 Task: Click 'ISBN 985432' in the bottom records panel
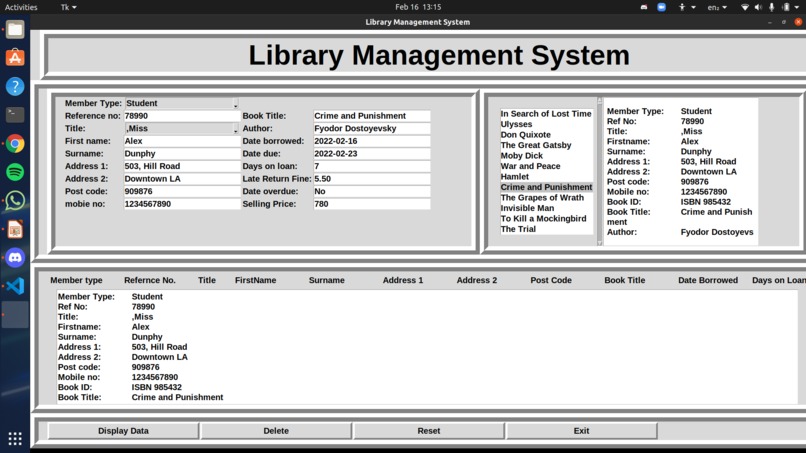(156, 387)
